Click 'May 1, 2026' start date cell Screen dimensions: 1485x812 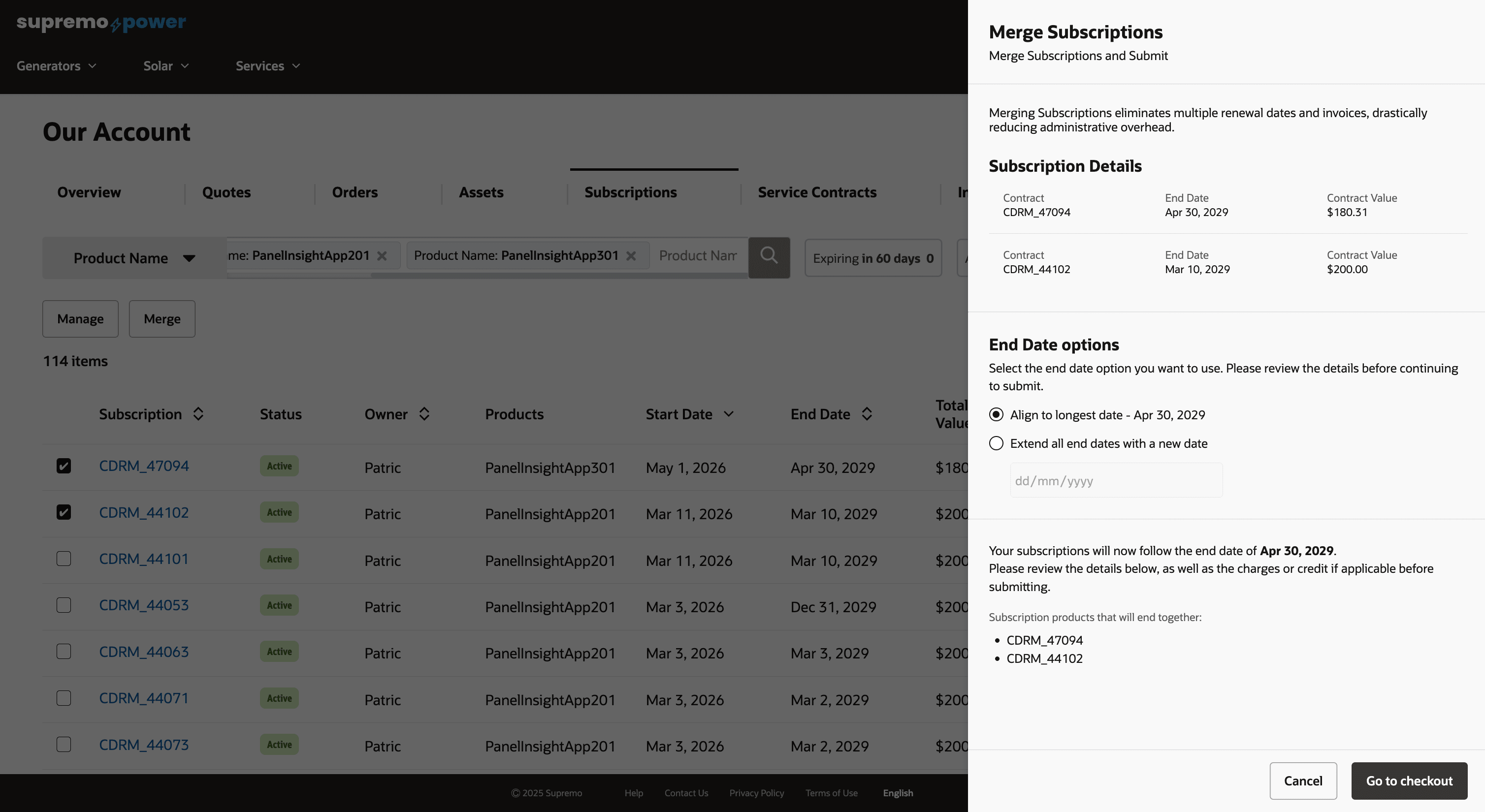pyautogui.click(x=685, y=468)
